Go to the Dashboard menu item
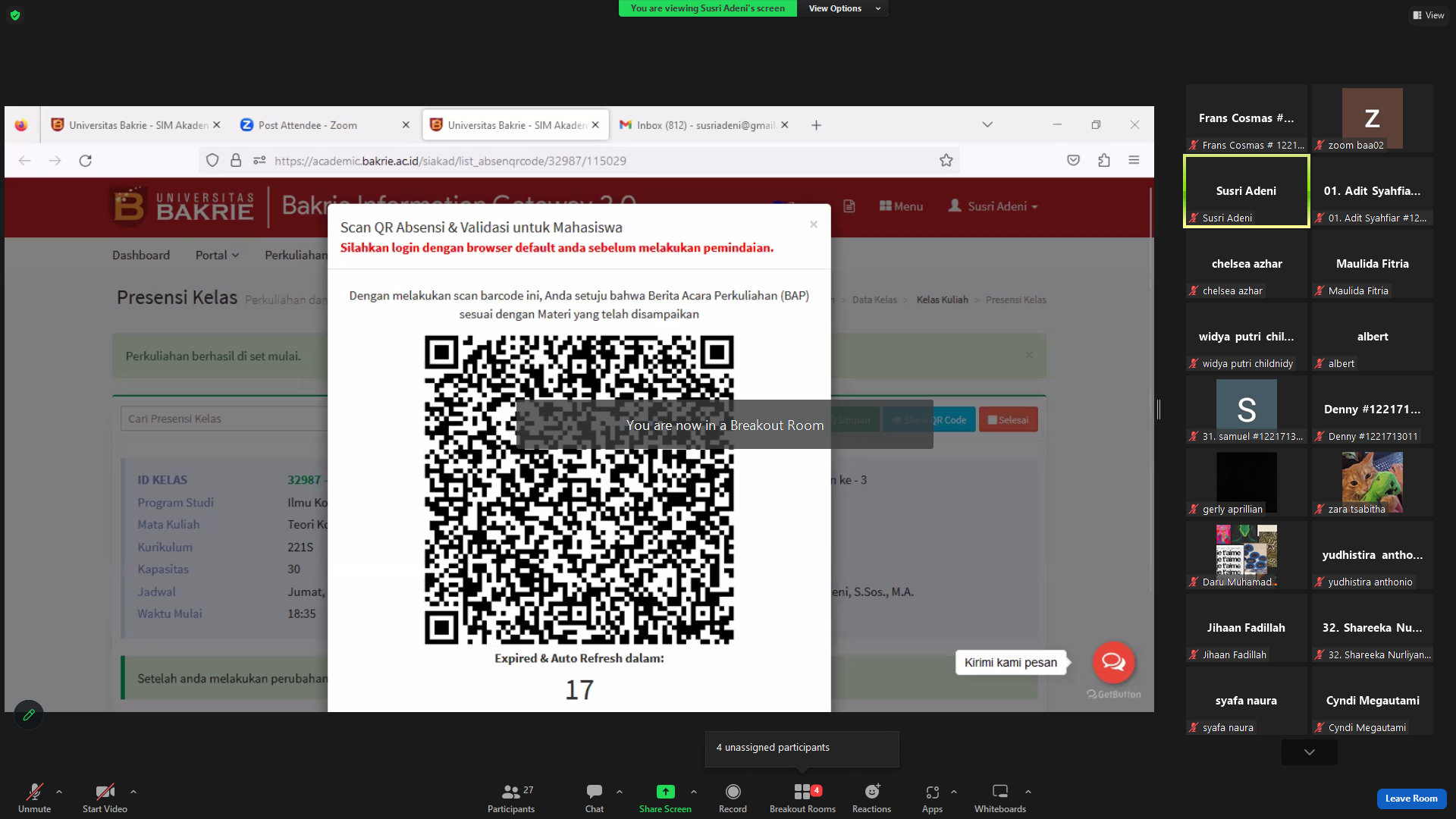The height and width of the screenshot is (819, 1456). 141,256
